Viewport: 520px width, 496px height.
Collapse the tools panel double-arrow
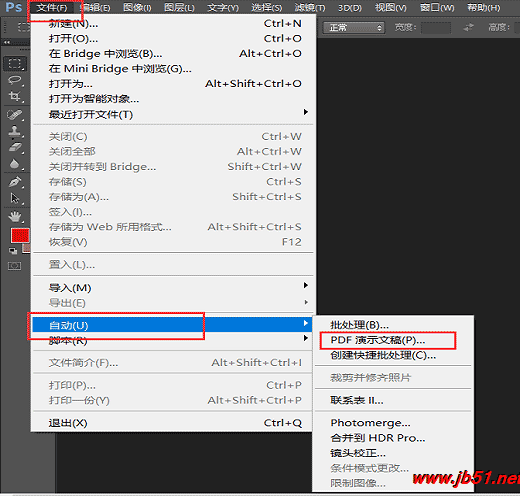click(7, 42)
